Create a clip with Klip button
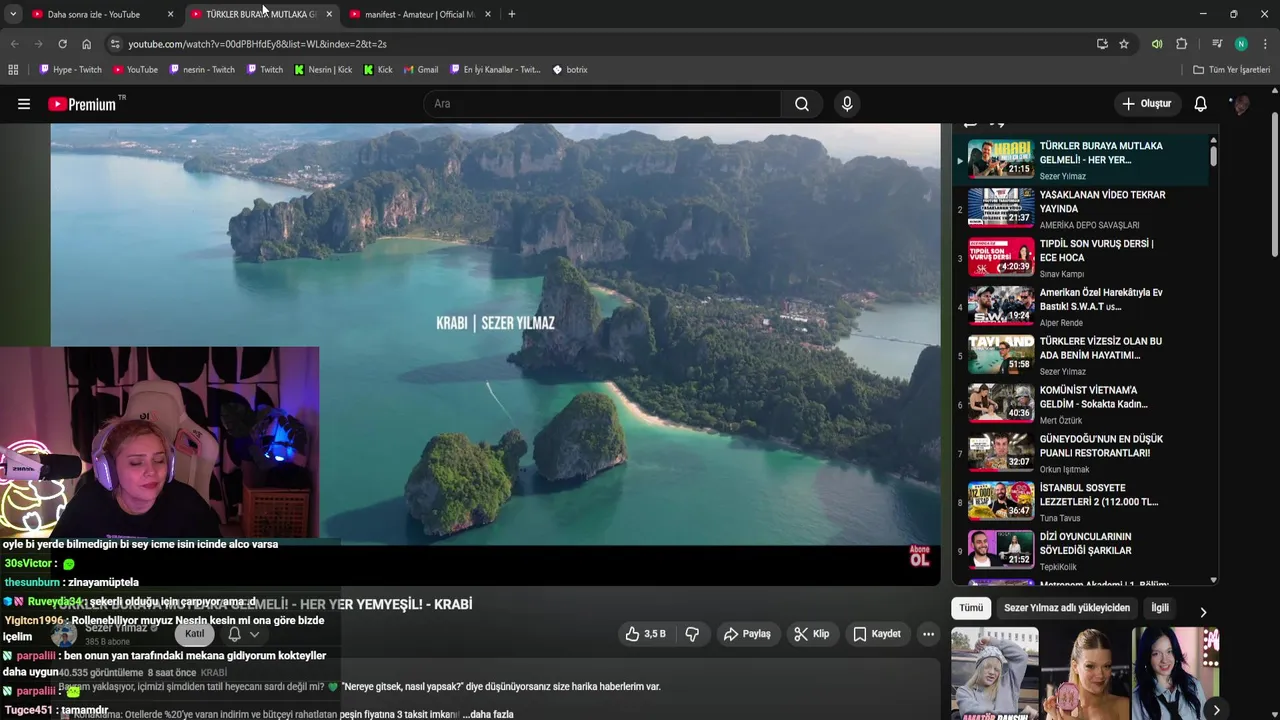 [x=811, y=634]
